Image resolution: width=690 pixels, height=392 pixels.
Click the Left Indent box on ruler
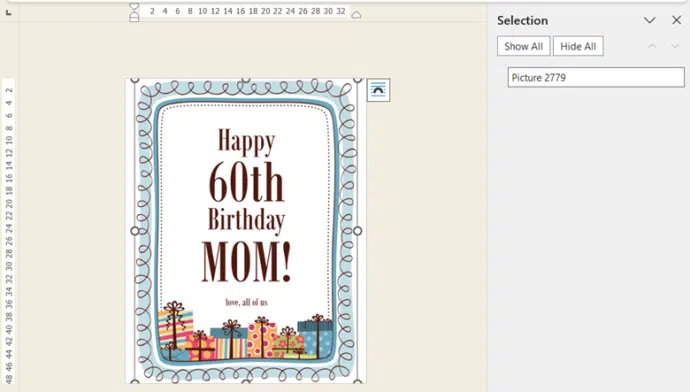click(x=134, y=19)
